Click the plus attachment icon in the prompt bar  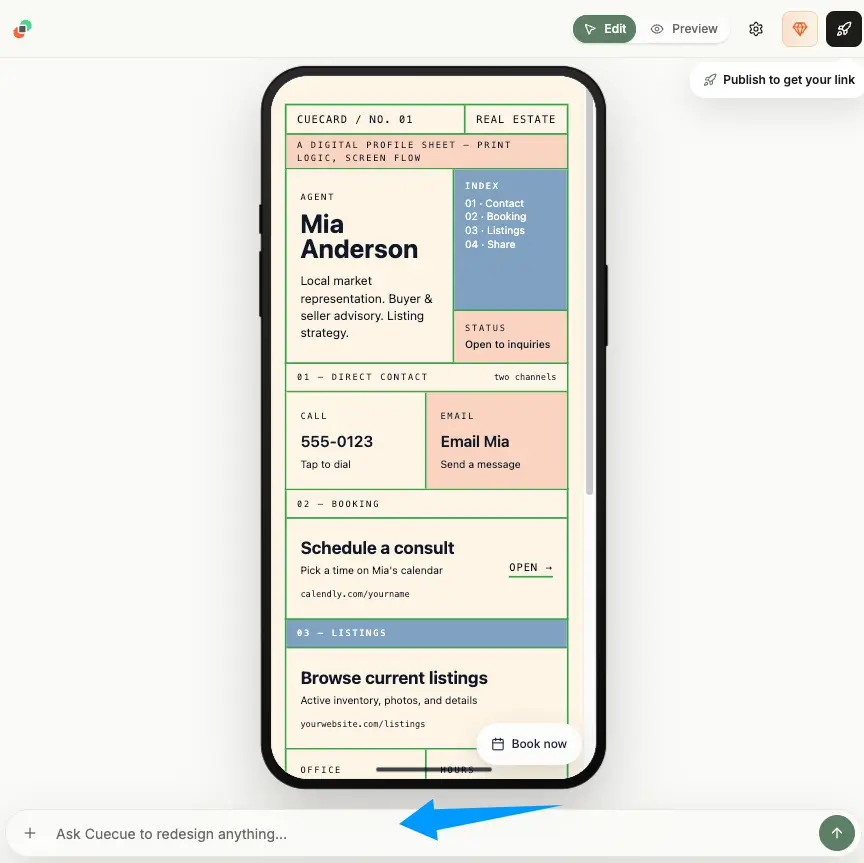click(x=30, y=833)
